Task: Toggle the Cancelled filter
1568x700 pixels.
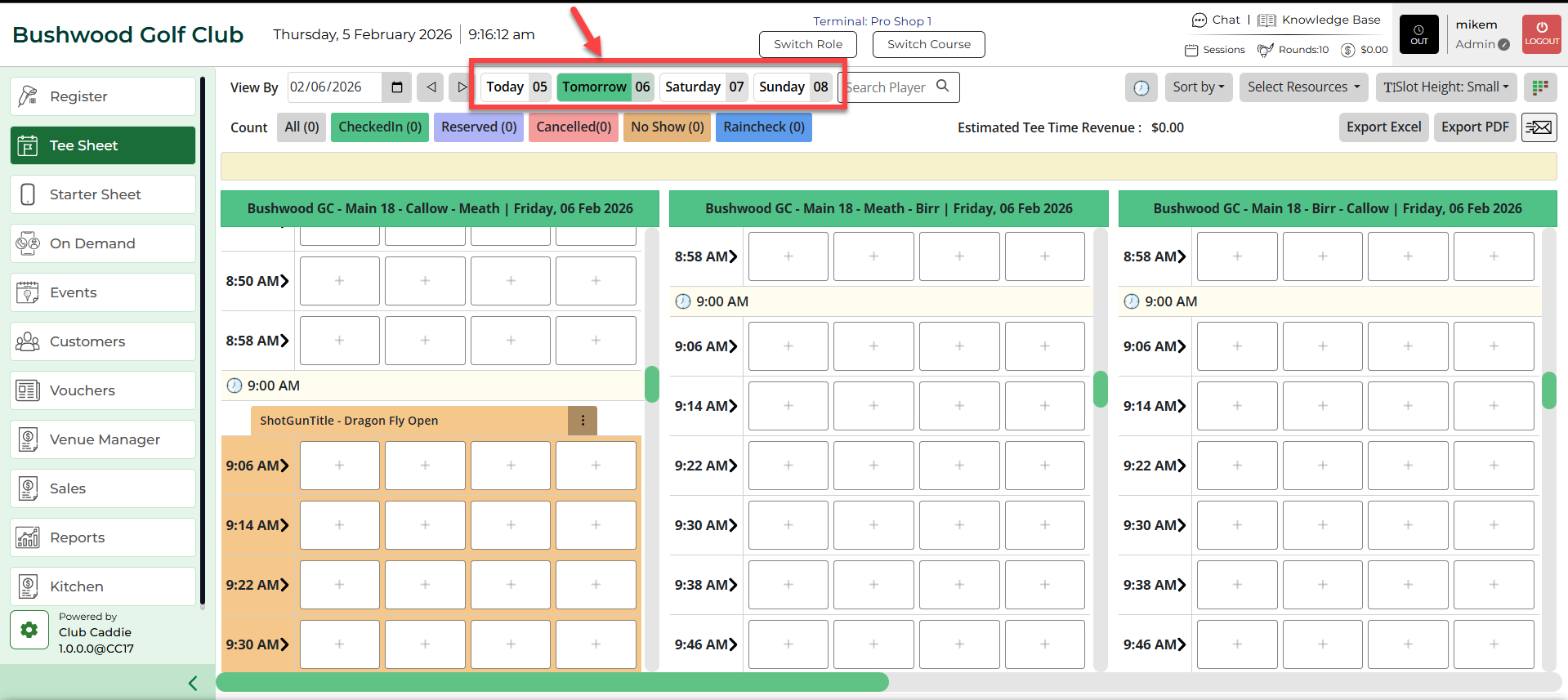Action: pos(574,127)
